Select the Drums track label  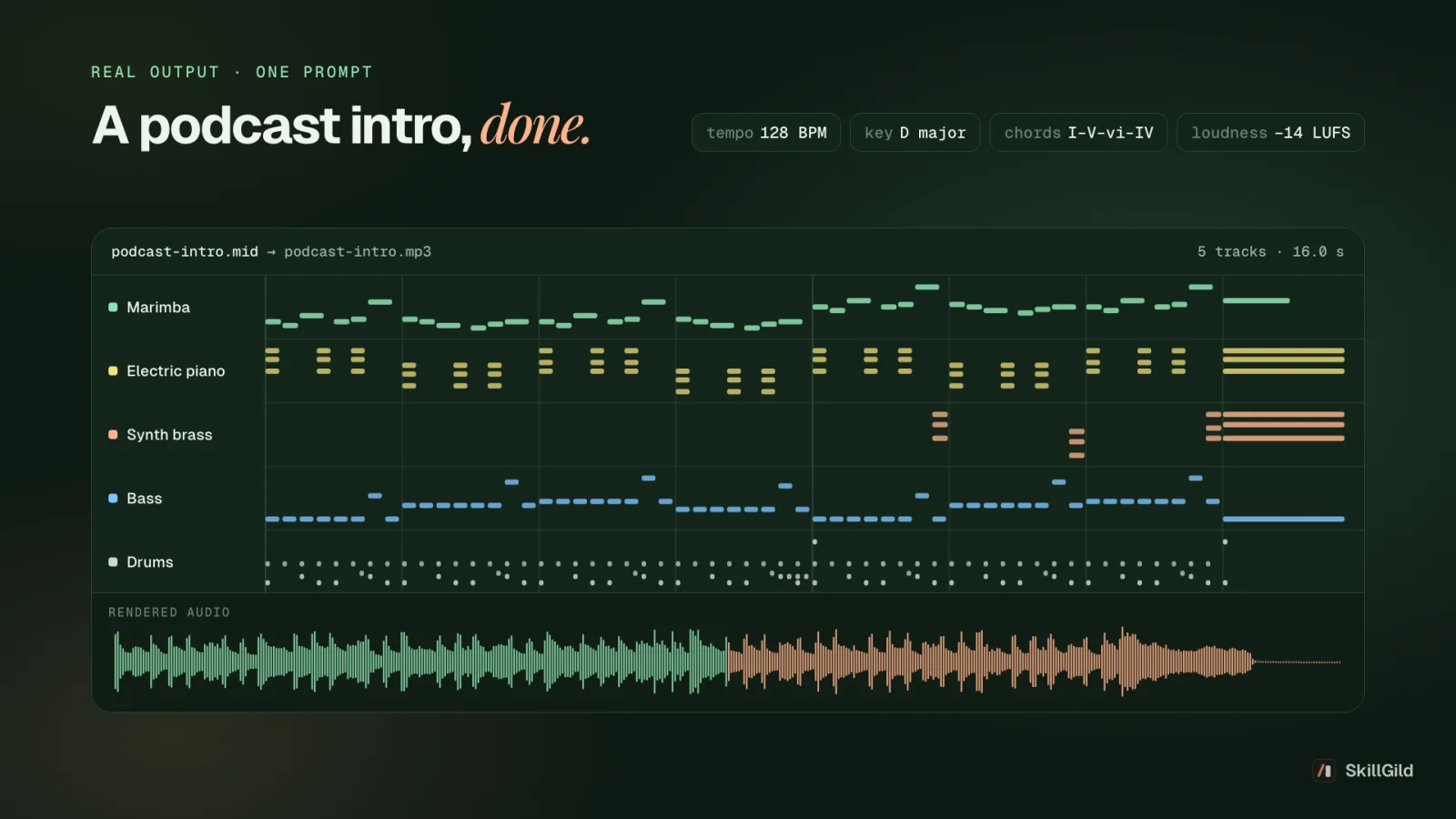click(x=150, y=562)
